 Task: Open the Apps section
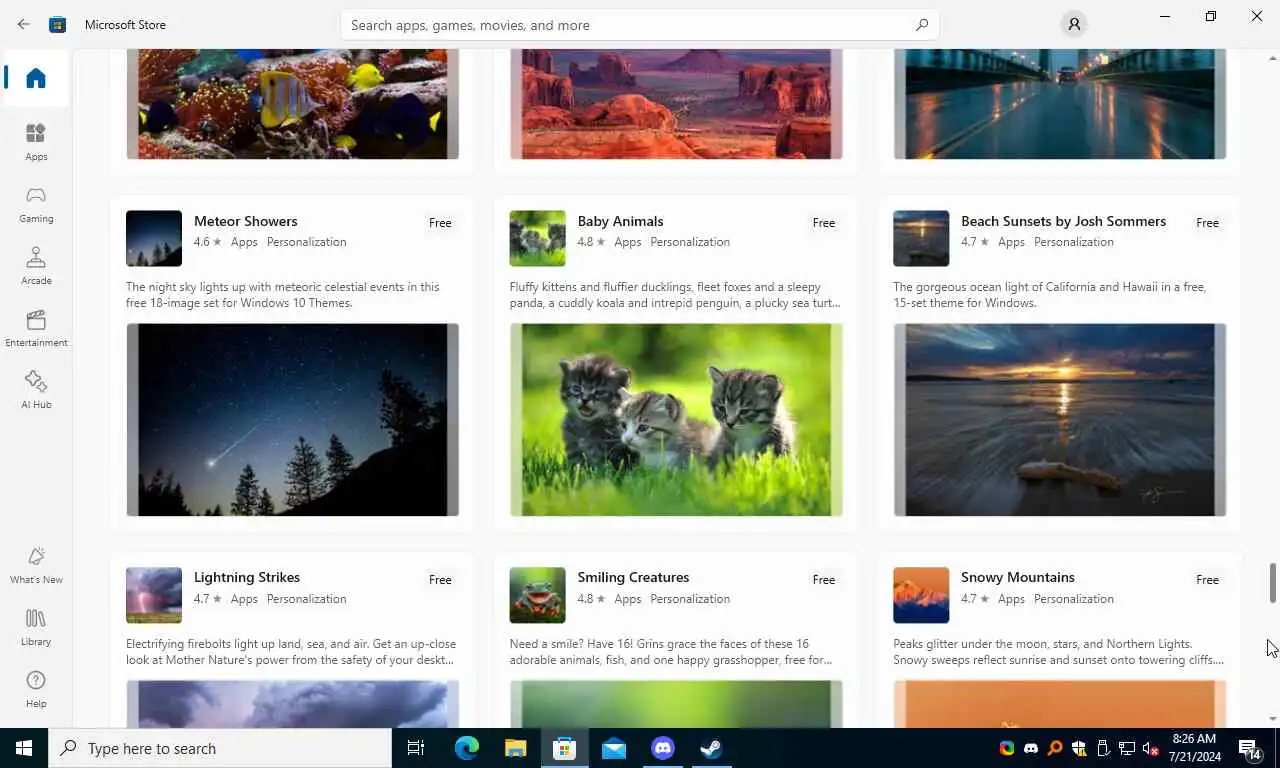click(x=36, y=141)
